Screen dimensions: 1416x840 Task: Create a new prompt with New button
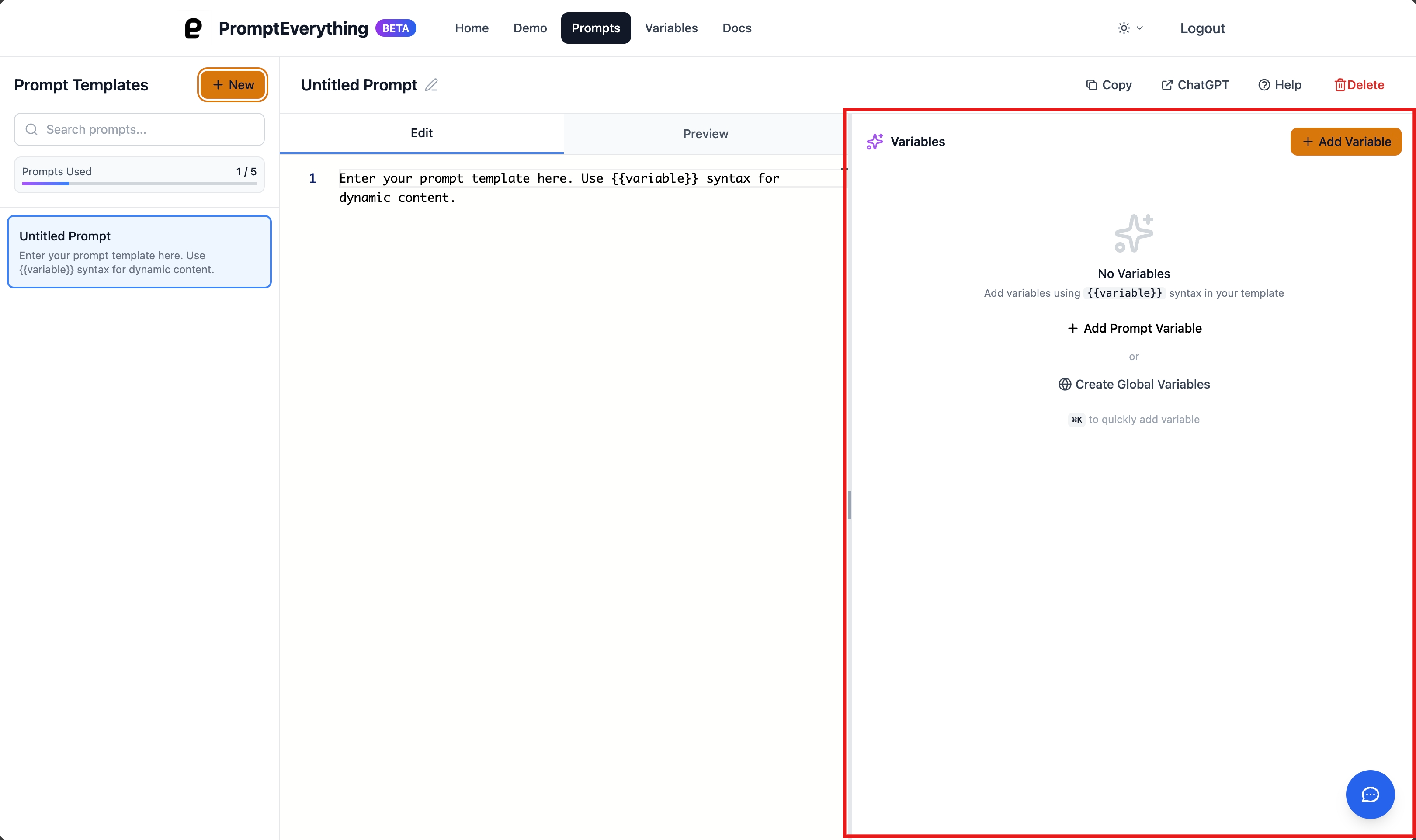(x=233, y=85)
